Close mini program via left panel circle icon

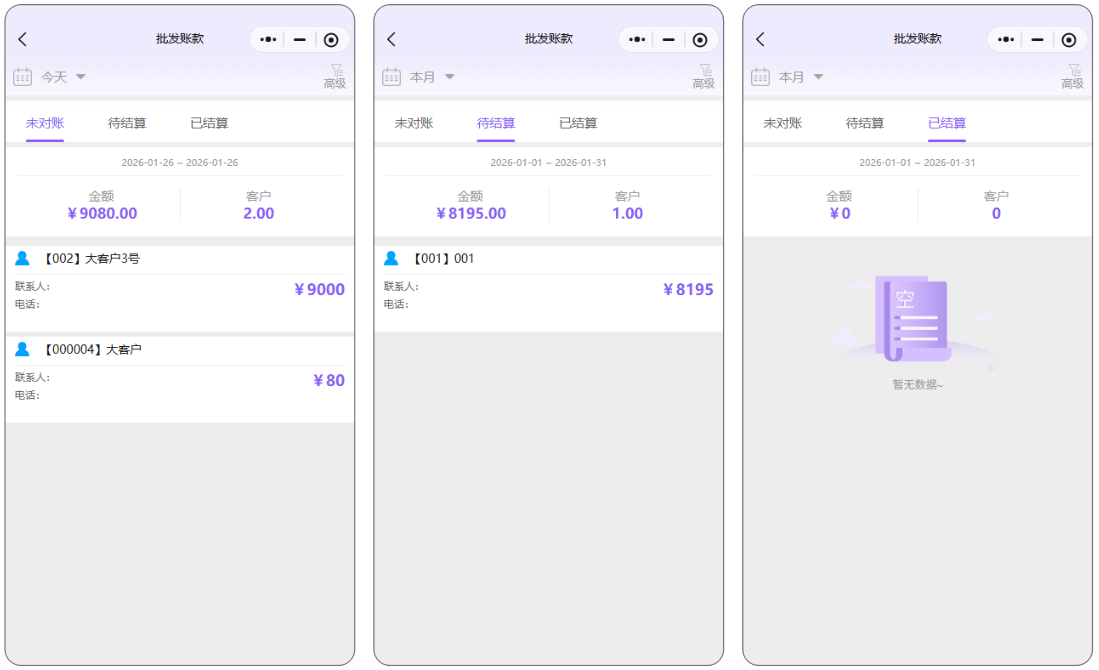(331, 40)
